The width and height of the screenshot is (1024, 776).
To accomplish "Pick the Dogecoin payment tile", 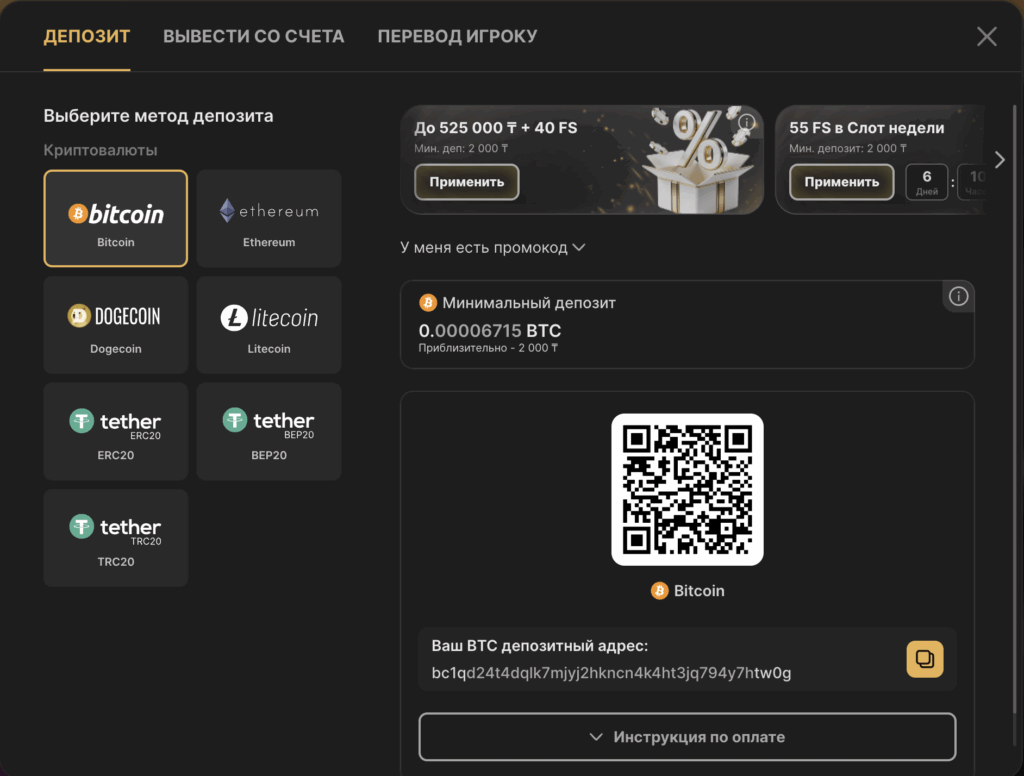I will [116, 325].
